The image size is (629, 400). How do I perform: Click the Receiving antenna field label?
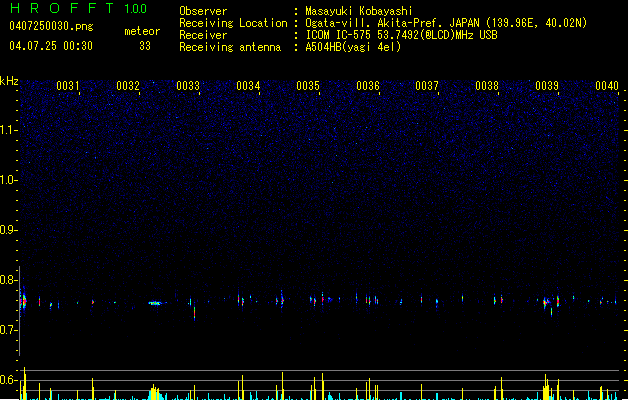(230, 47)
